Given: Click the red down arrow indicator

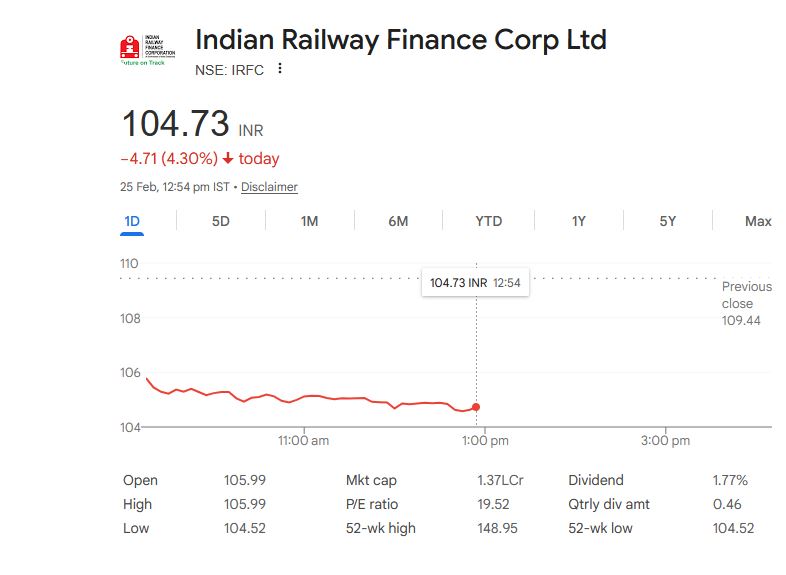Looking at the screenshot, I should [x=228, y=159].
